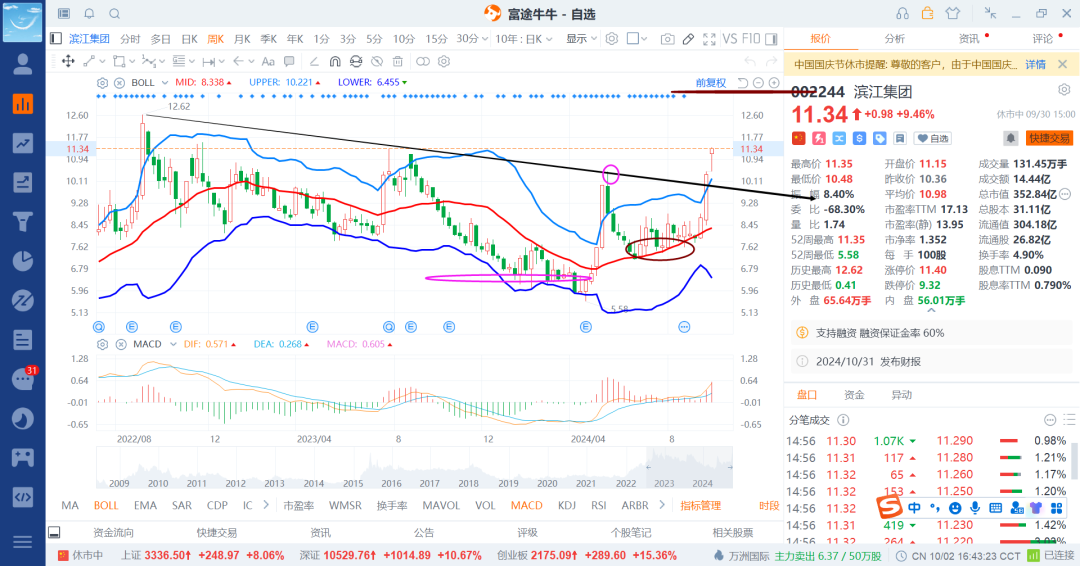
Task: Collapse the bottom panel via the minimize icon
Action: (x=54, y=532)
